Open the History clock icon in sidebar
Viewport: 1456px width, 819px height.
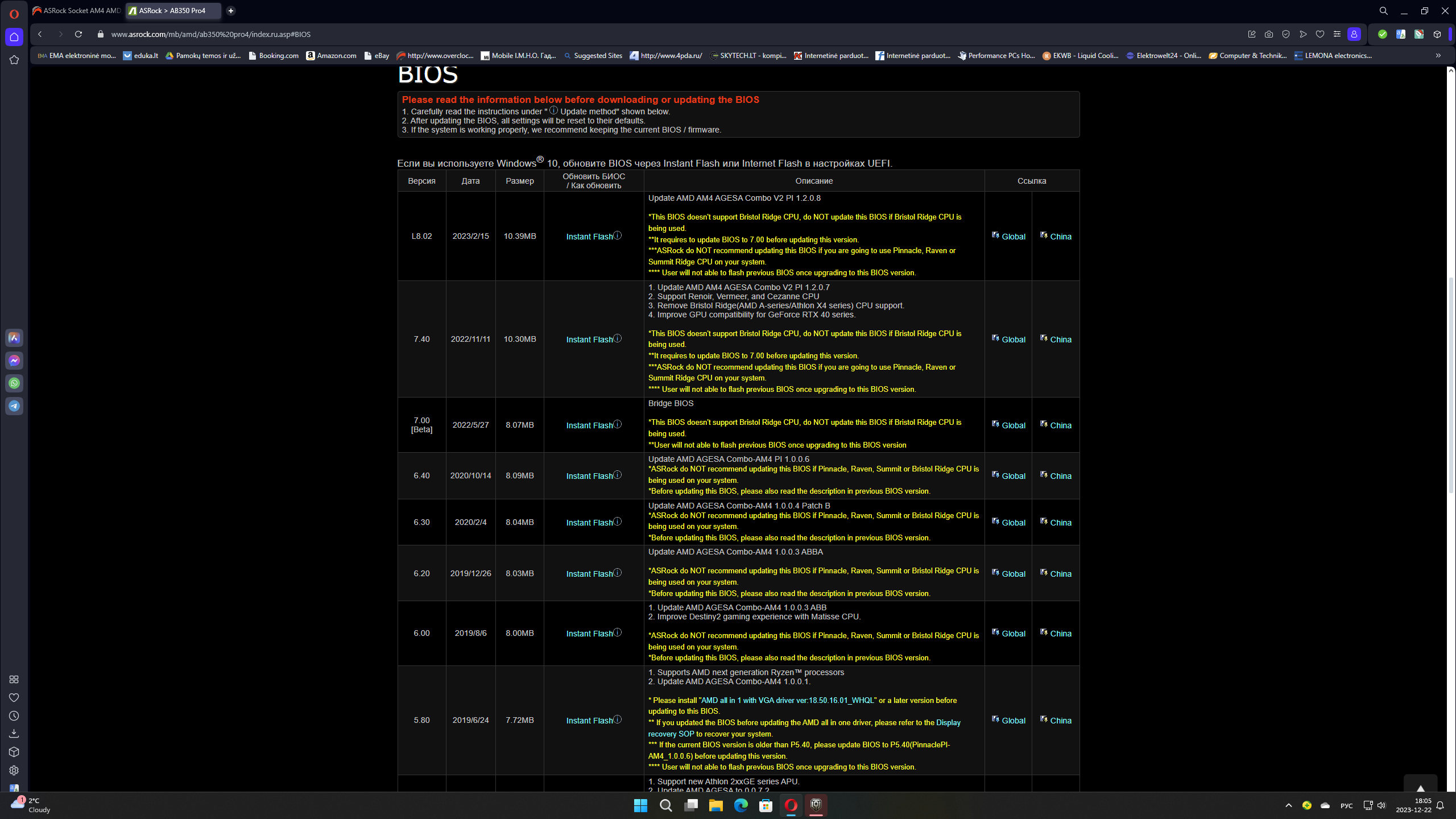click(x=14, y=716)
